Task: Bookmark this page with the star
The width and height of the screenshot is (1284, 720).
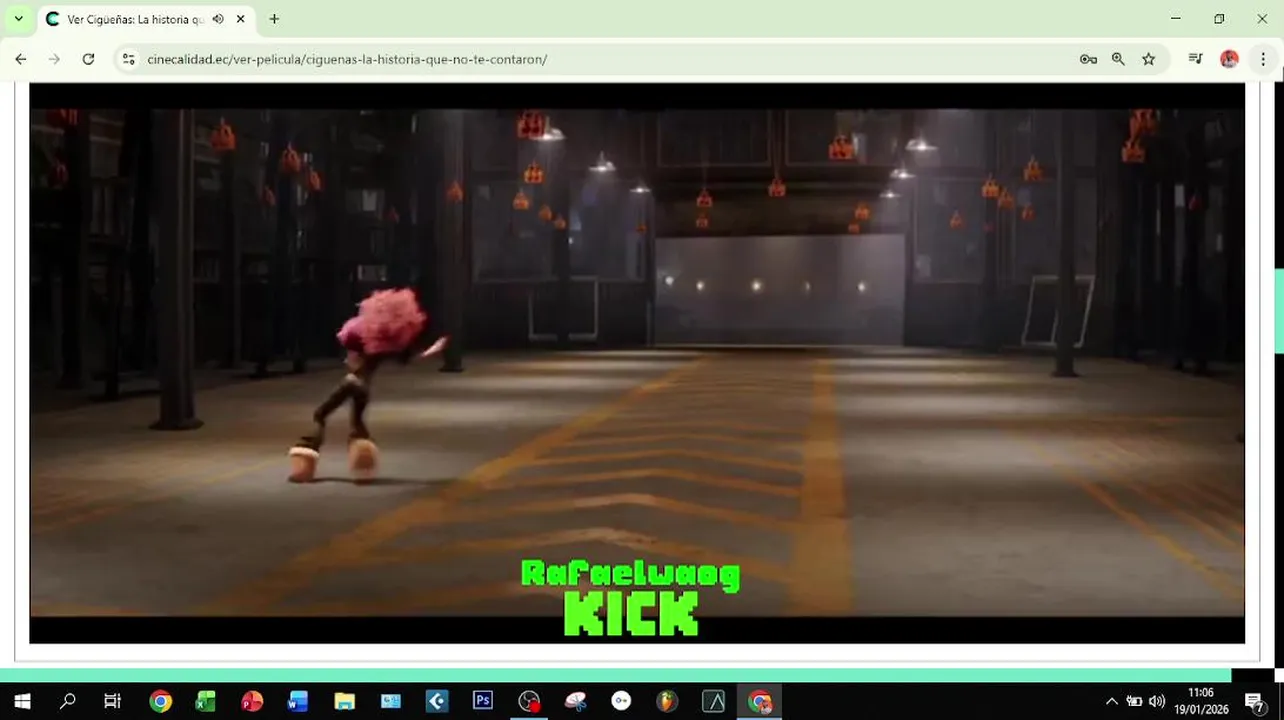Action: [x=1148, y=59]
